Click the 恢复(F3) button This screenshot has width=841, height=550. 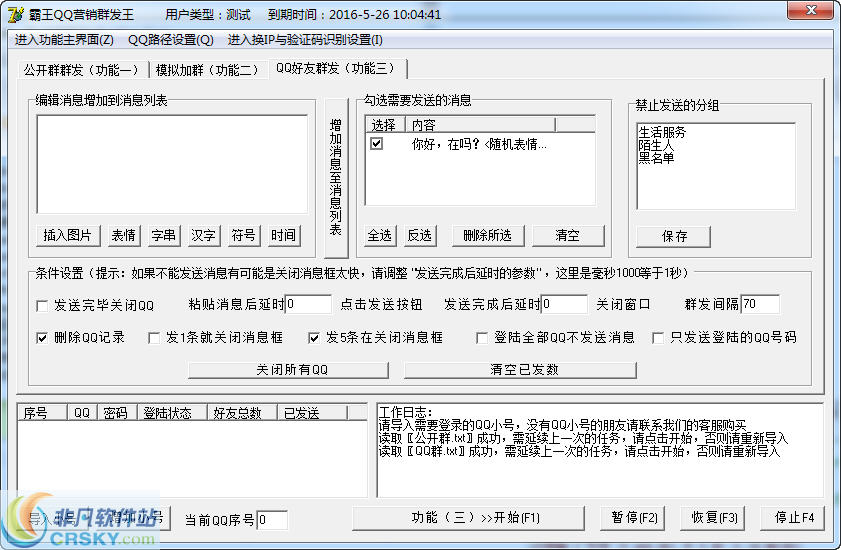pos(713,518)
